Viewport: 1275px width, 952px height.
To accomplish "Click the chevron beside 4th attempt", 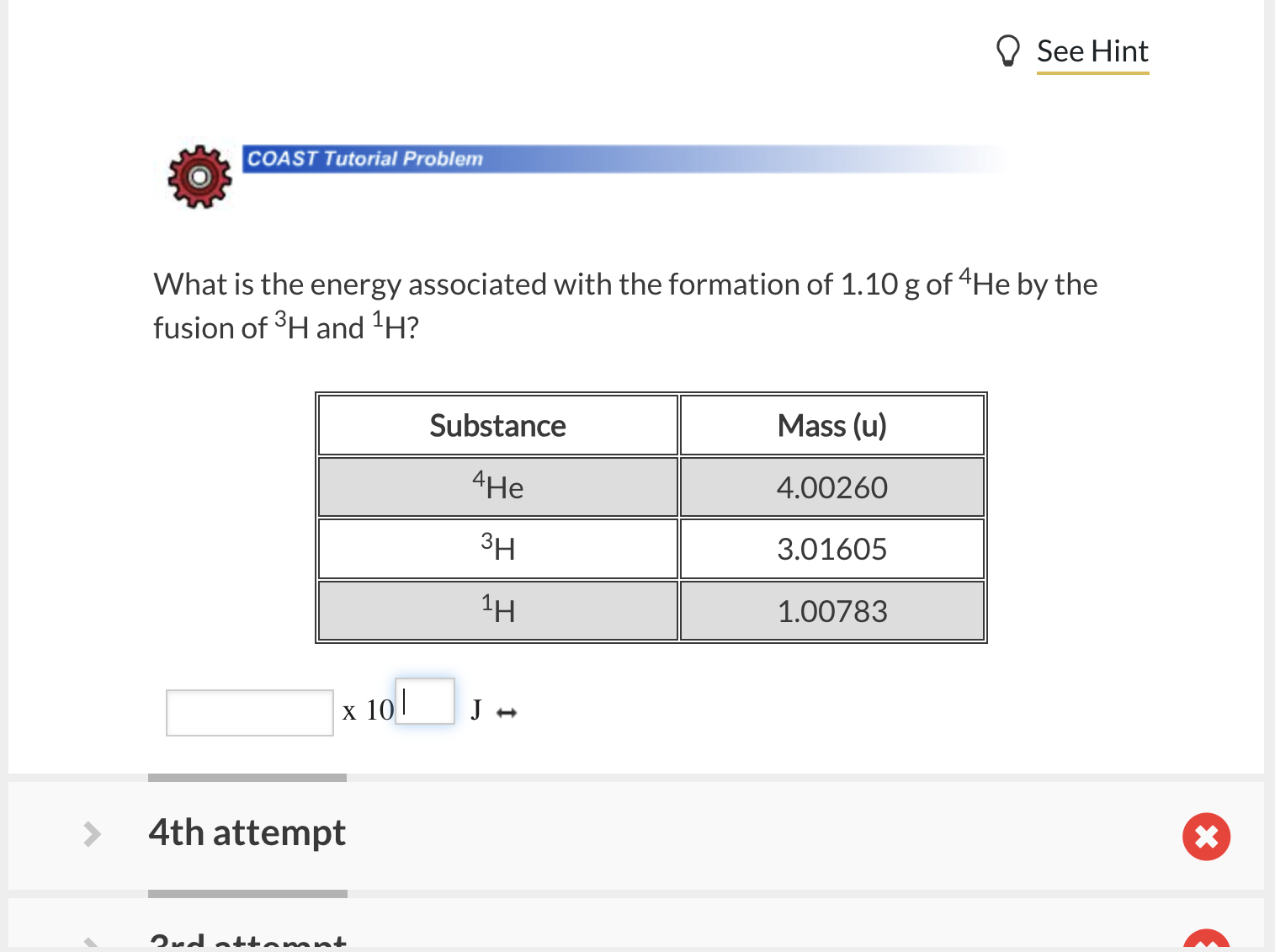I will [93, 834].
